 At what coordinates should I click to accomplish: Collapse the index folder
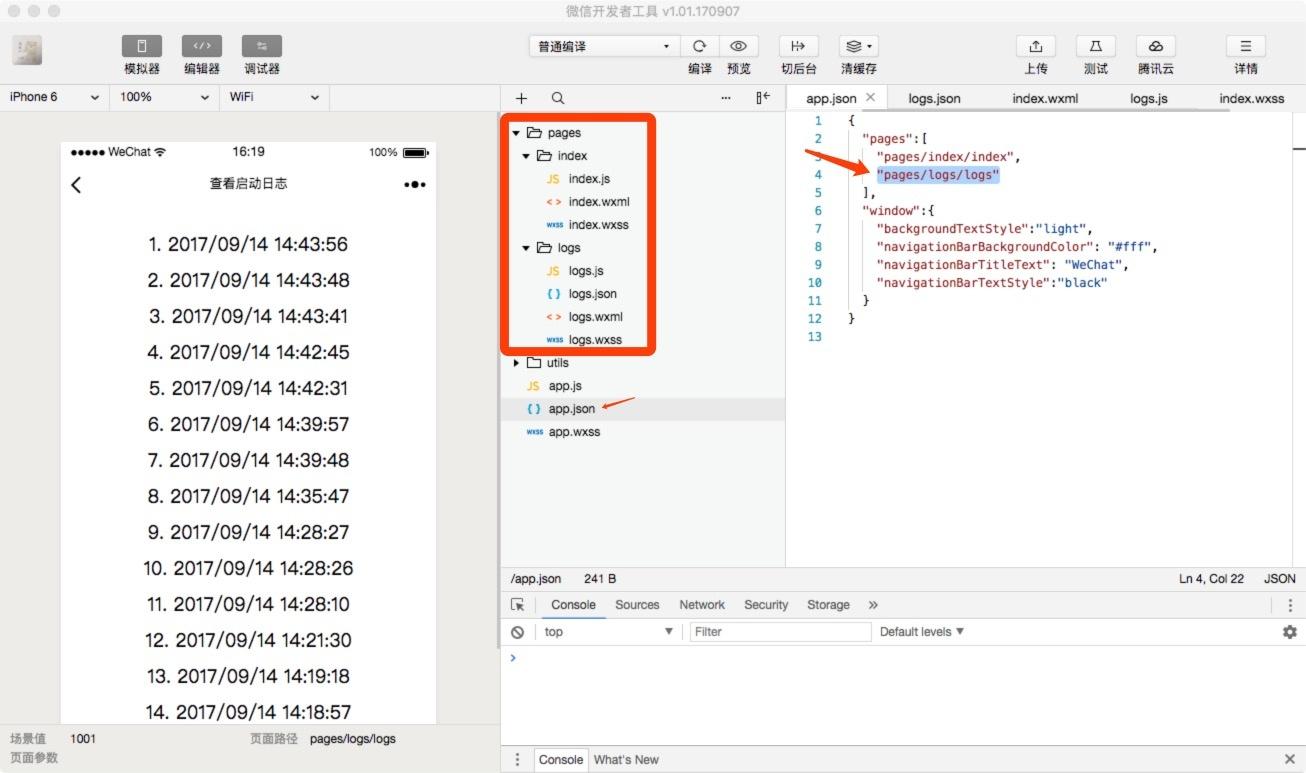pos(526,156)
